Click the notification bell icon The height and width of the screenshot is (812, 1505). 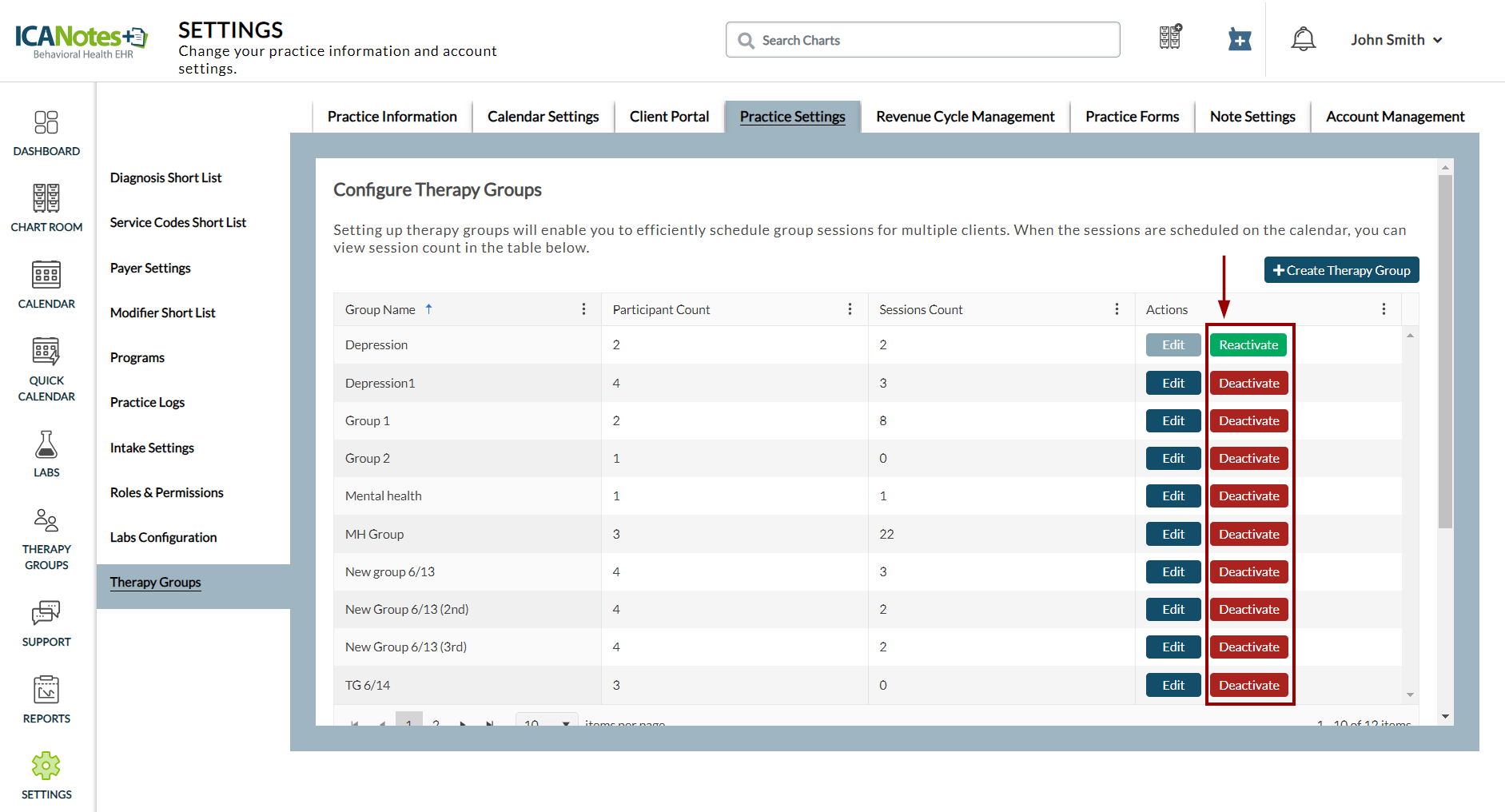[1303, 39]
